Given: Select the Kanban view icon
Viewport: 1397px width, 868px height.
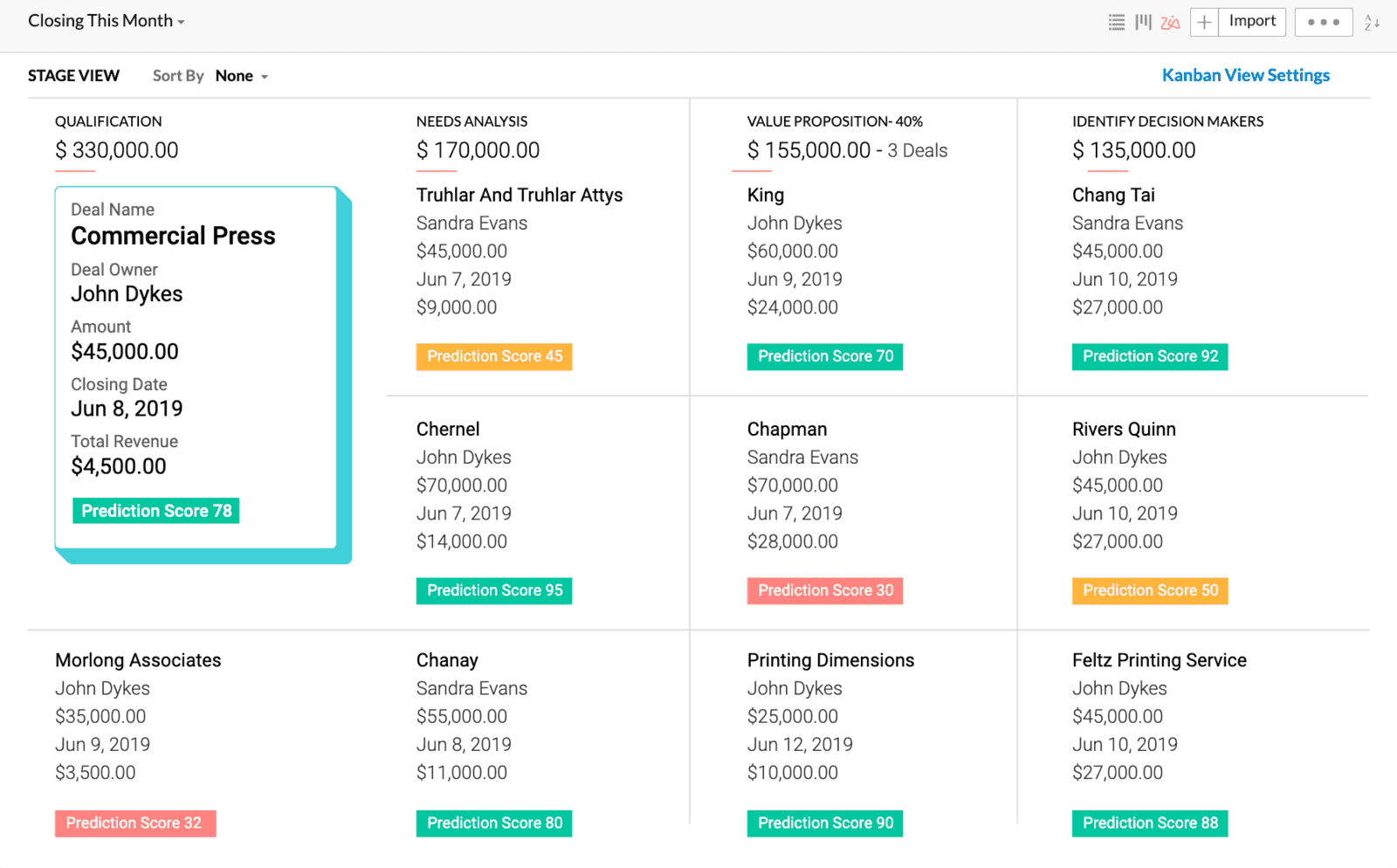Looking at the screenshot, I should pyautogui.click(x=1143, y=23).
